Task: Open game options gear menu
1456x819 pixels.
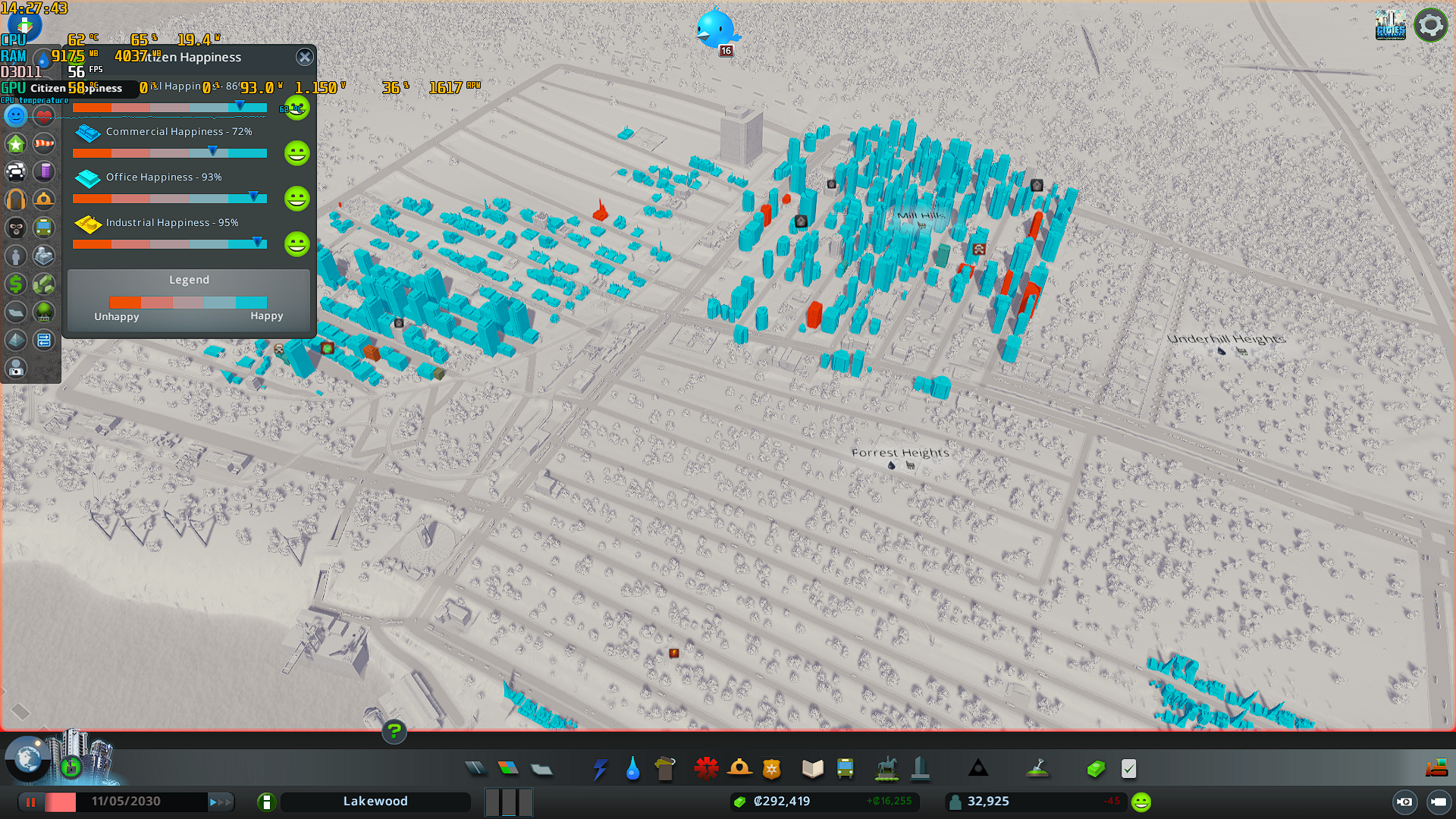Action: coord(1430,25)
